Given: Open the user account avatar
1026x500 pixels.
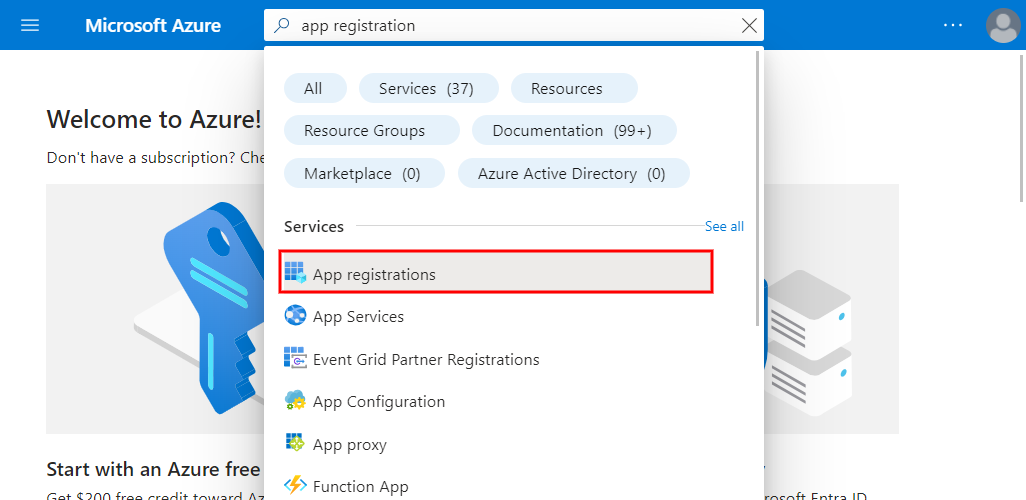Looking at the screenshot, I should 1002,26.
